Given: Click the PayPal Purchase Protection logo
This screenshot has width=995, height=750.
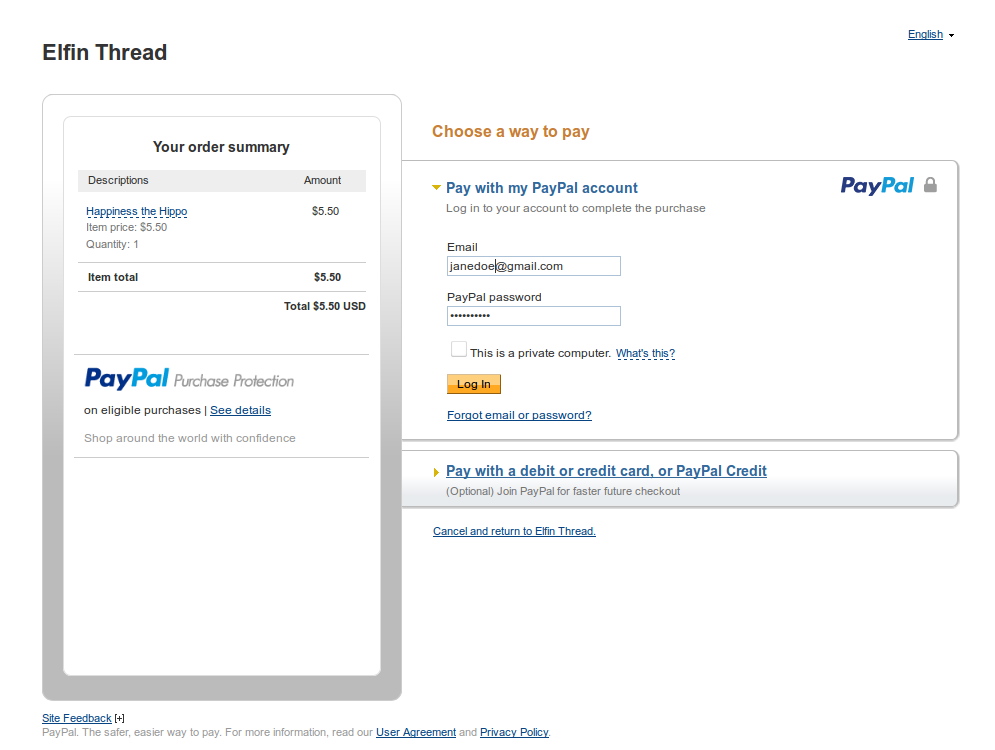Looking at the screenshot, I should click(x=189, y=379).
